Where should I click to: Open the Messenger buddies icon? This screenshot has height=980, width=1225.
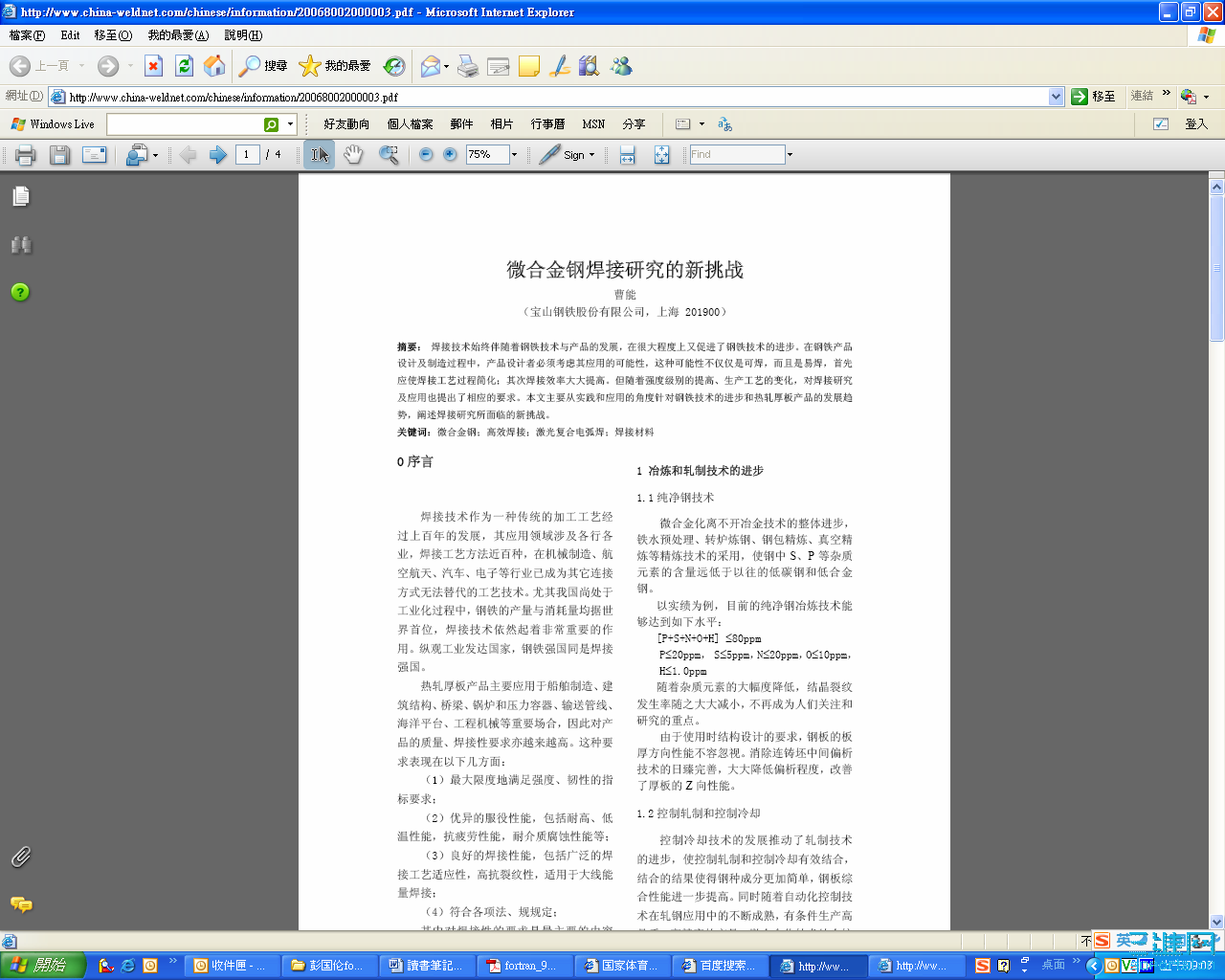[621, 66]
